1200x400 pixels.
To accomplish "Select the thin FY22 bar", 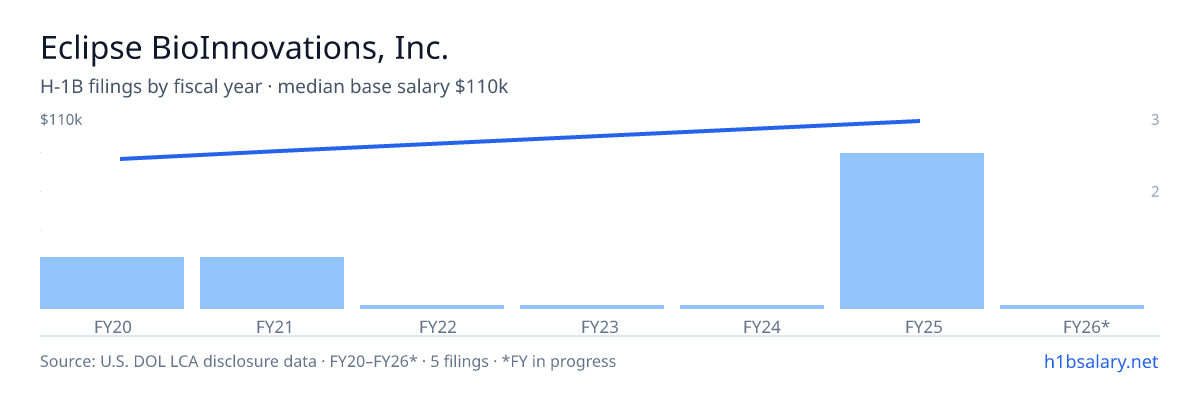I will [432, 306].
